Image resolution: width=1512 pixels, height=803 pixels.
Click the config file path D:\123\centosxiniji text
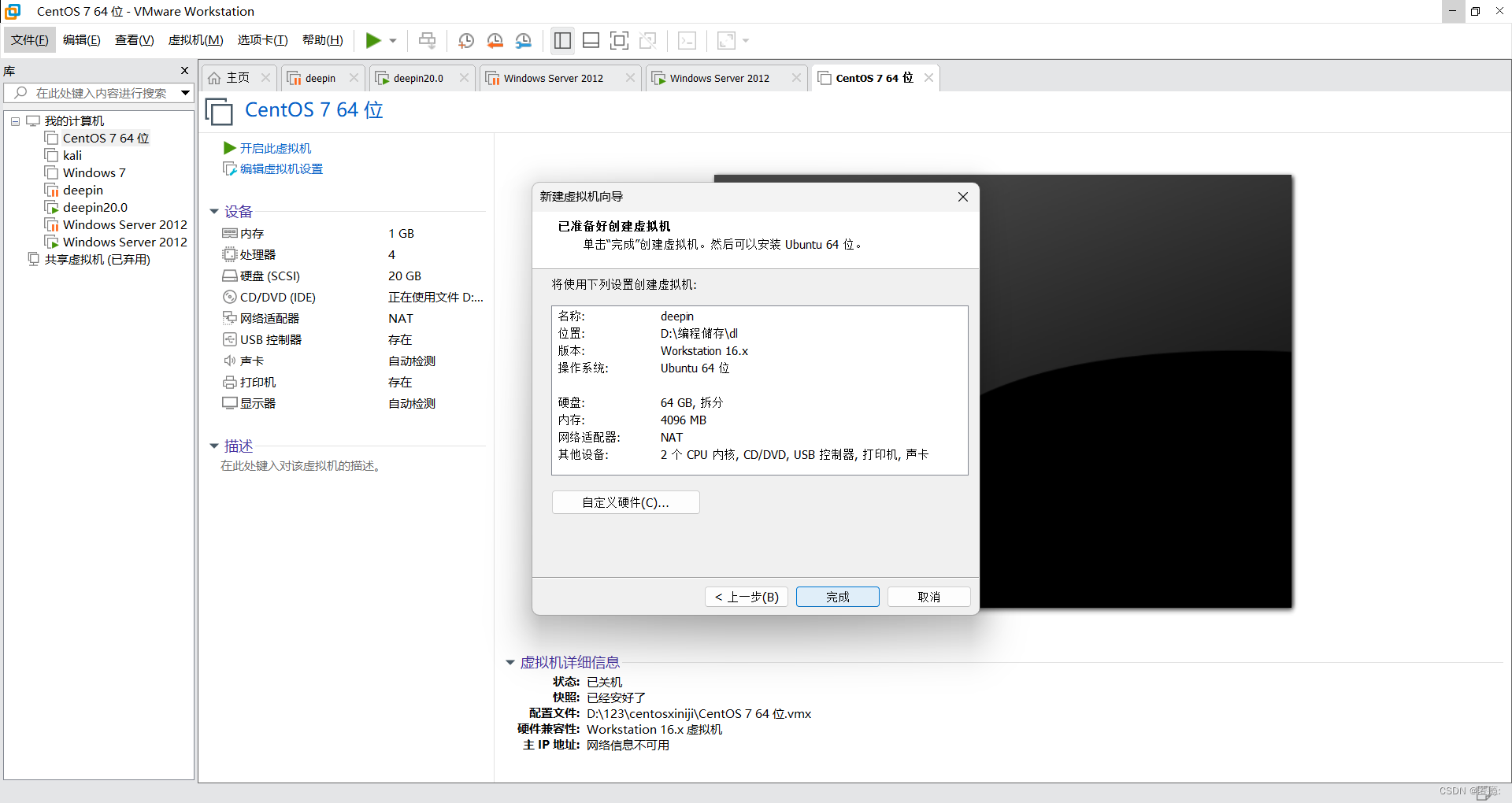pyautogui.click(x=699, y=714)
